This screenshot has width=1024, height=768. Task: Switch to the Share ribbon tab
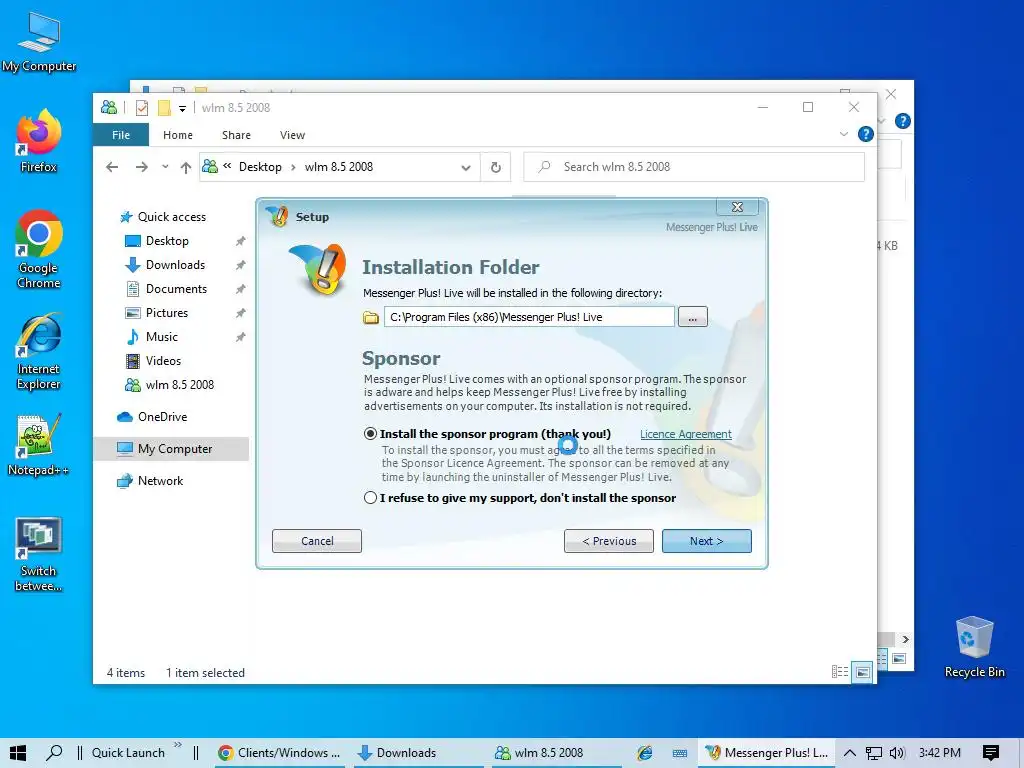[236, 135]
